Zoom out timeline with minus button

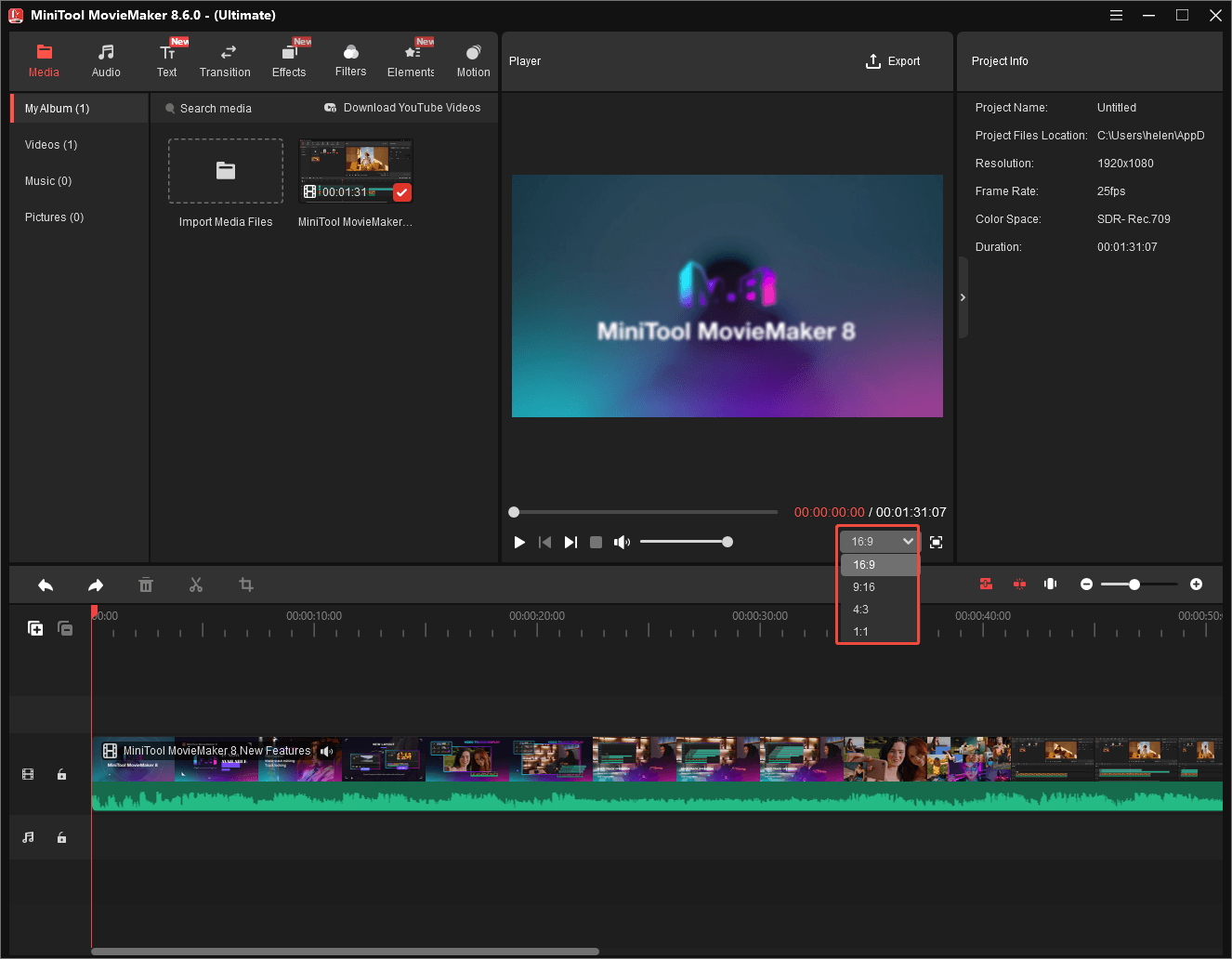[1086, 585]
